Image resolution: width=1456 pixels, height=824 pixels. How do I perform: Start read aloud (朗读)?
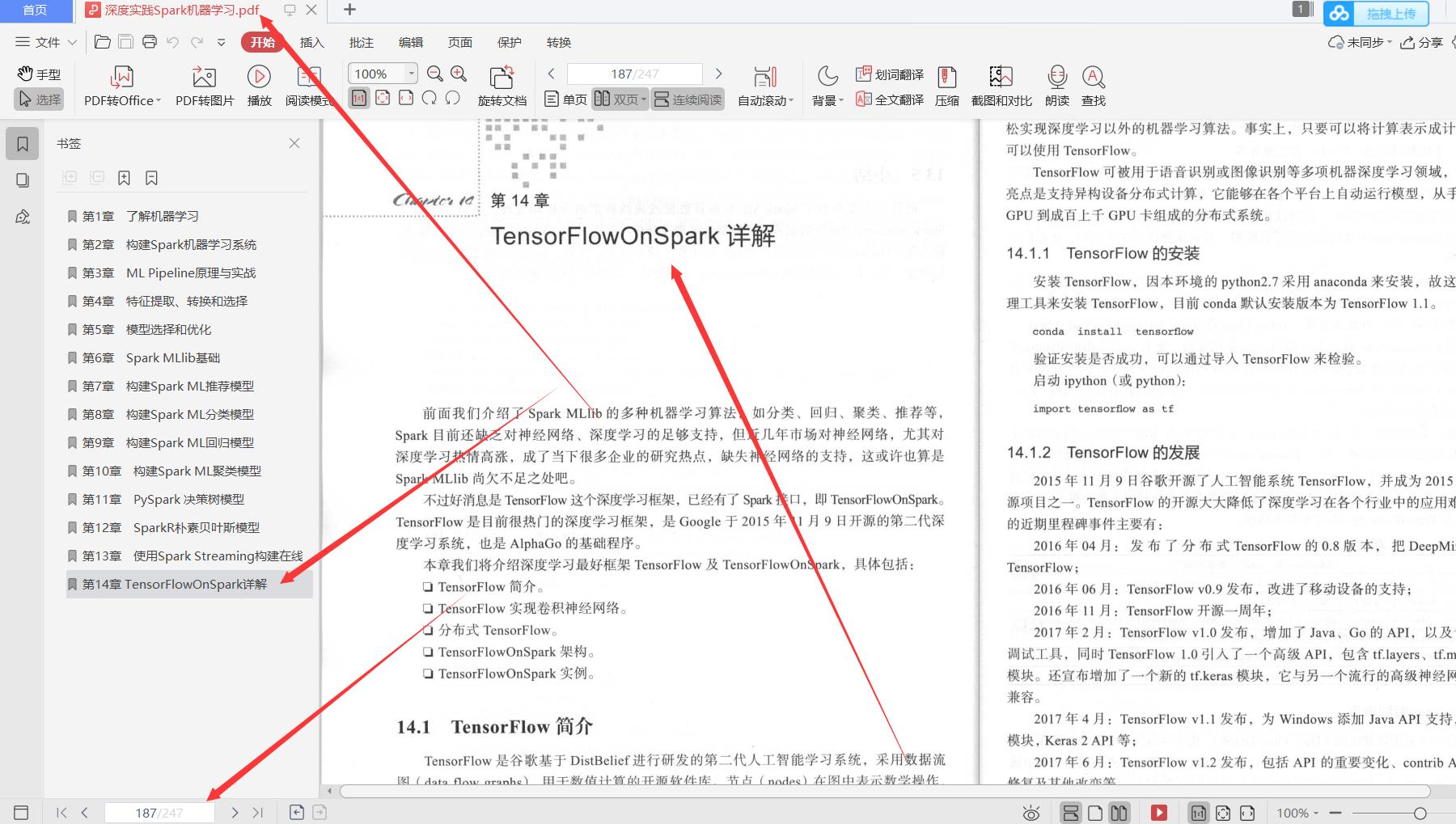(x=1057, y=87)
